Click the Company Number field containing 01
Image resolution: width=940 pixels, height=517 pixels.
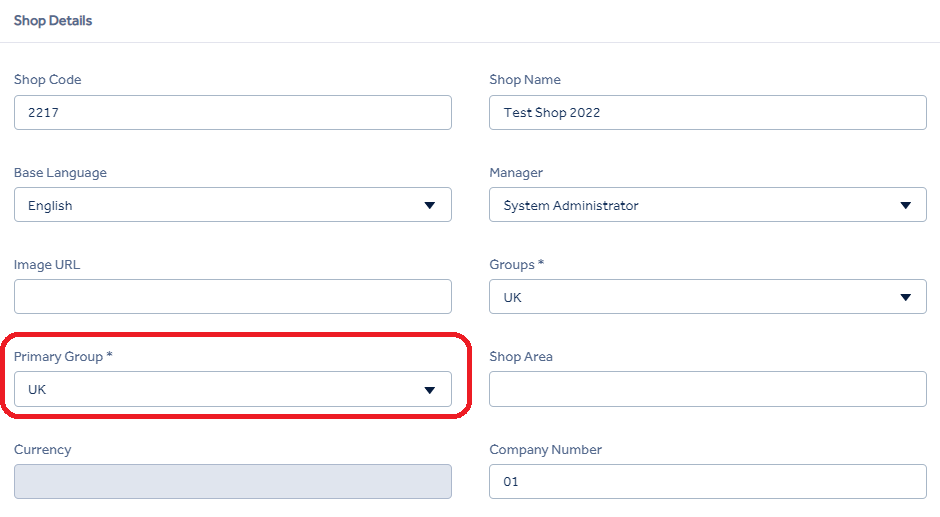[x=708, y=482]
